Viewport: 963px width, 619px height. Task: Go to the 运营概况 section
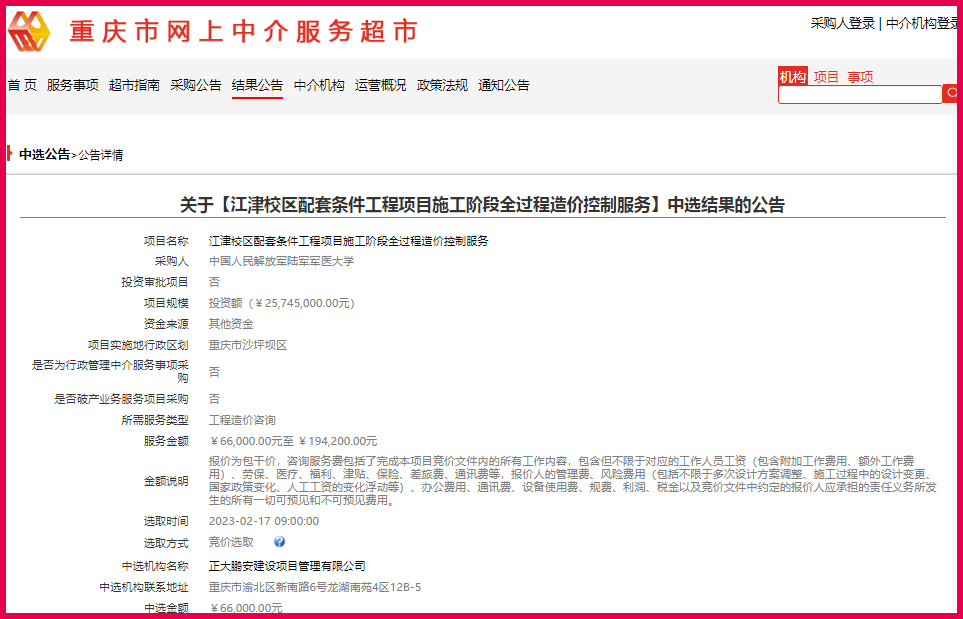(381, 85)
